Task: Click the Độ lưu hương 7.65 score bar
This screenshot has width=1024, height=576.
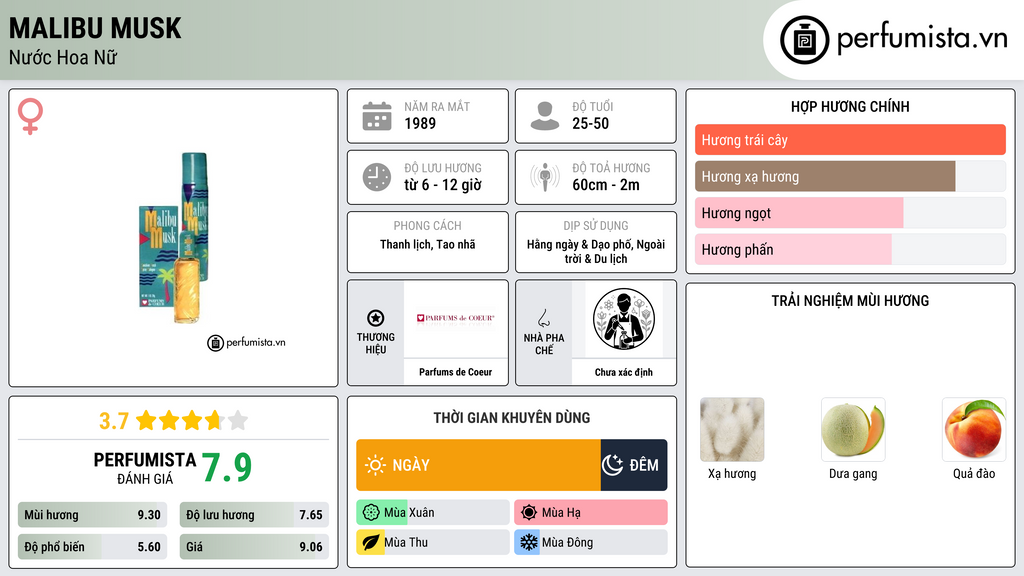Action: (254, 515)
